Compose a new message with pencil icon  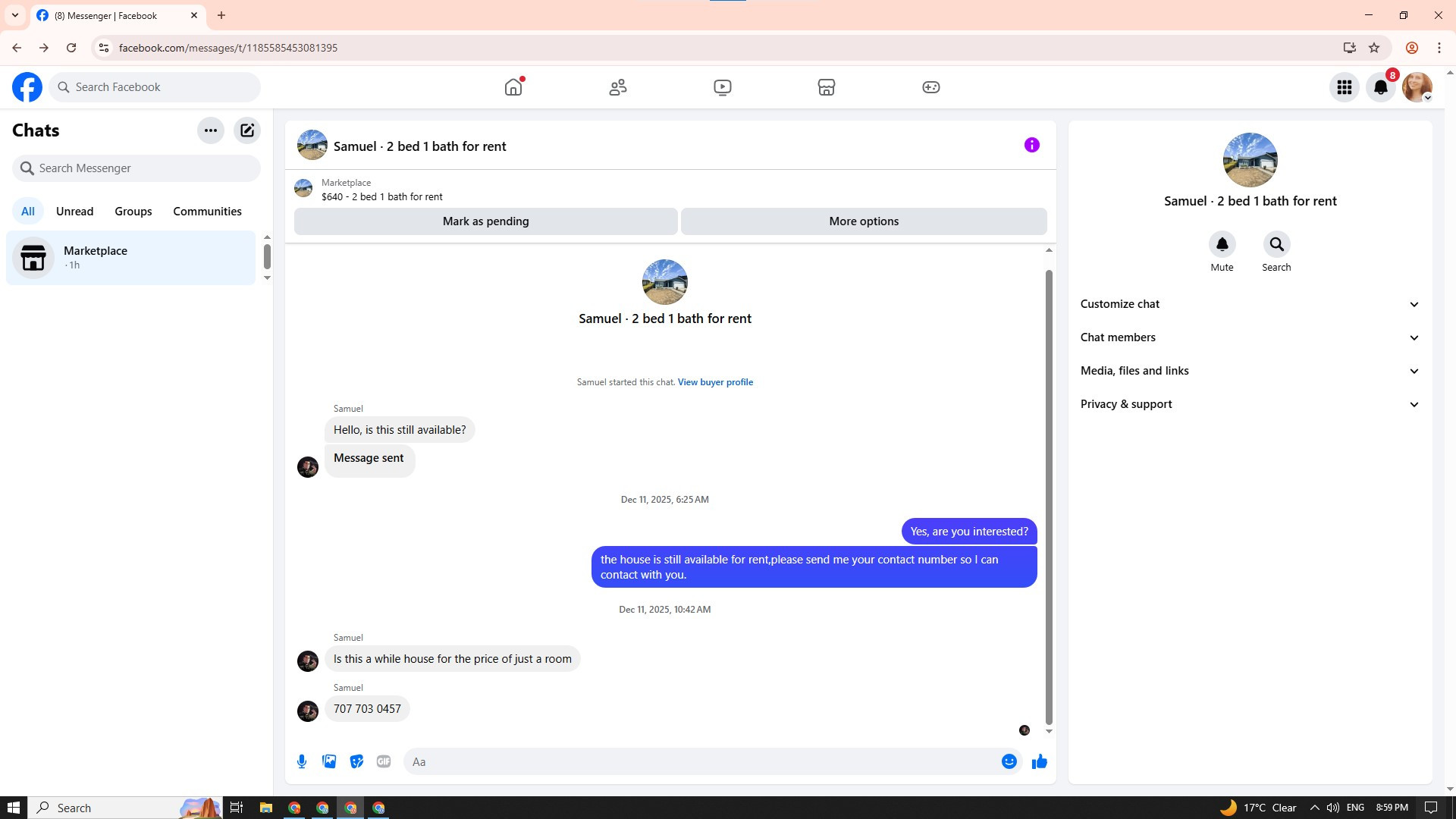coord(247,130)
